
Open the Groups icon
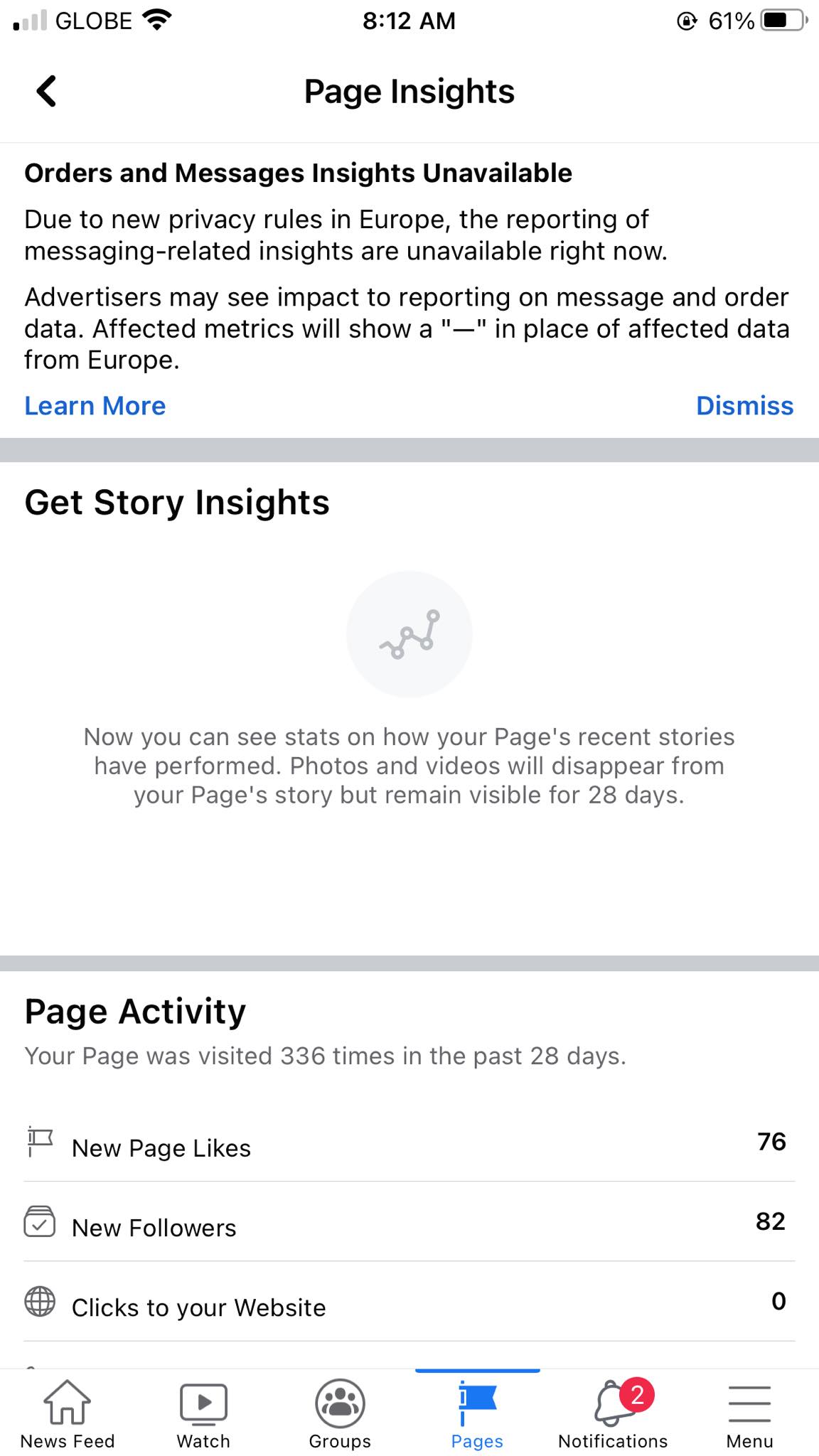340,1403
